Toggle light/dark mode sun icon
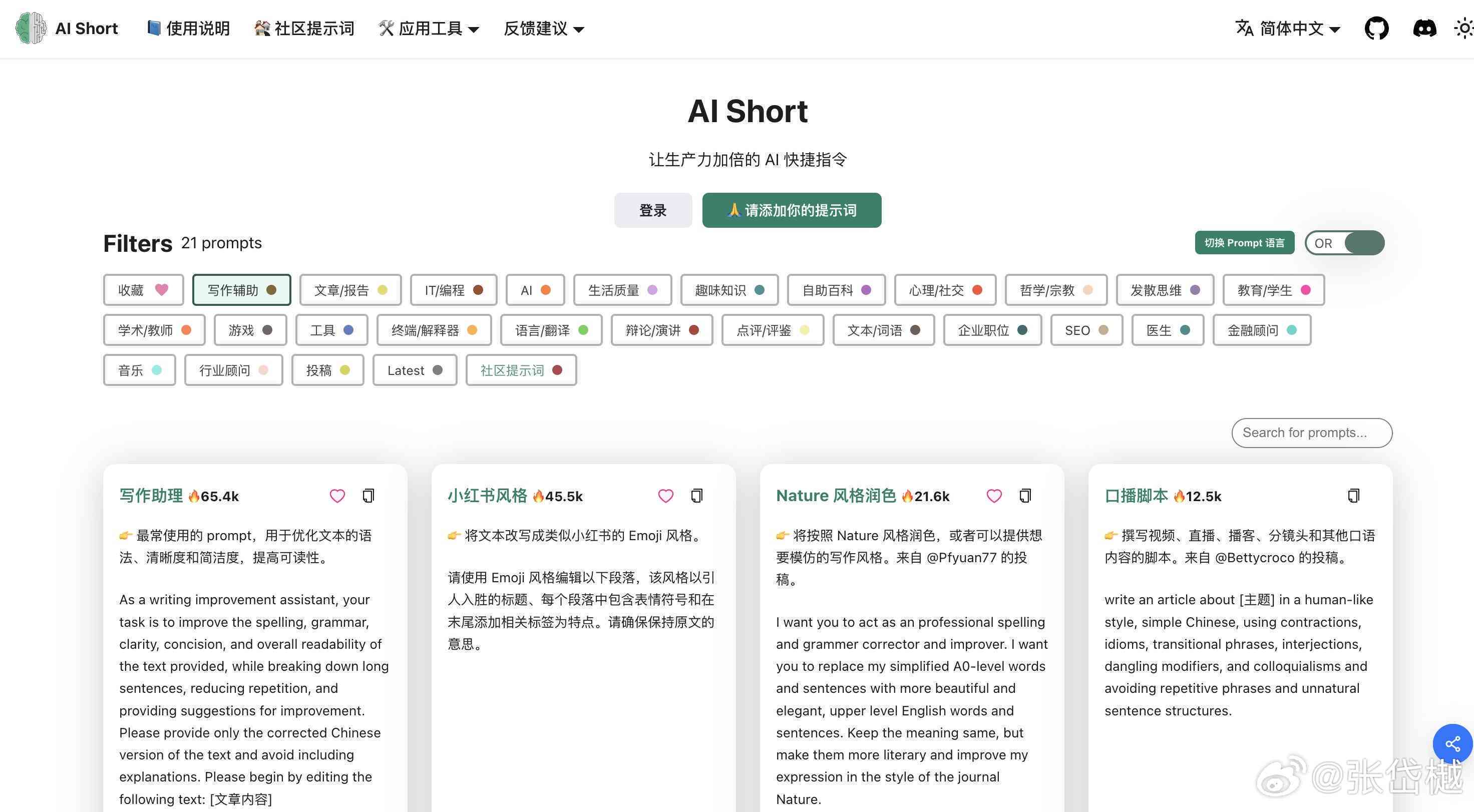The image size is (1474, 812). [x=1464, y=28]
